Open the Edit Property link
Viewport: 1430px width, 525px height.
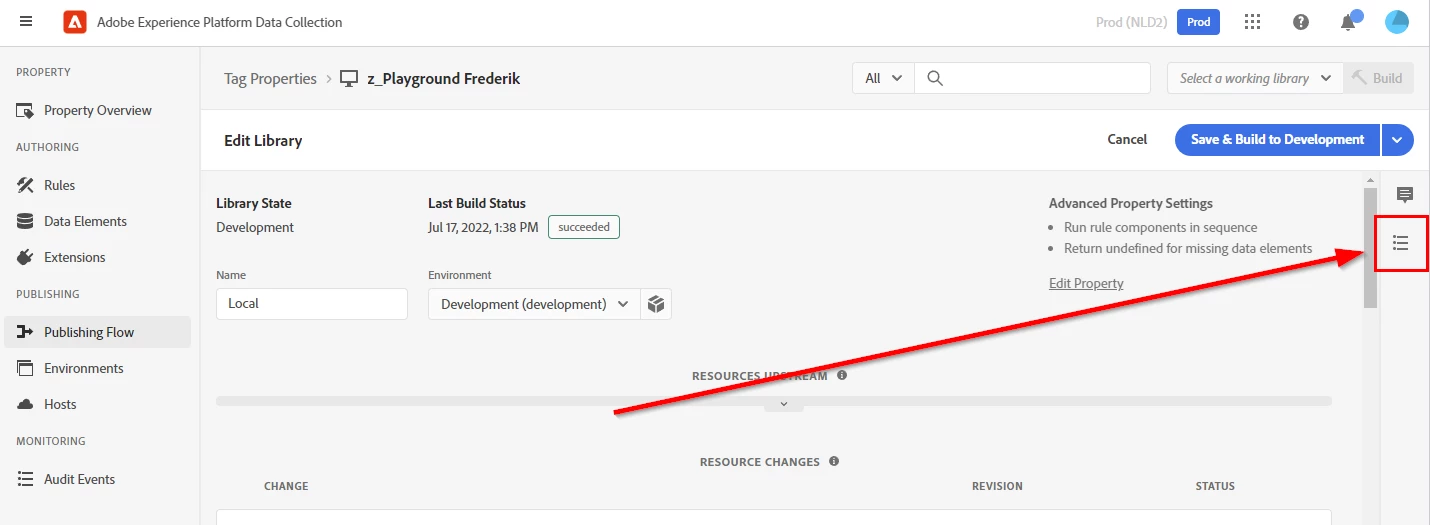pyautogui.click(x=1086, y=283)
